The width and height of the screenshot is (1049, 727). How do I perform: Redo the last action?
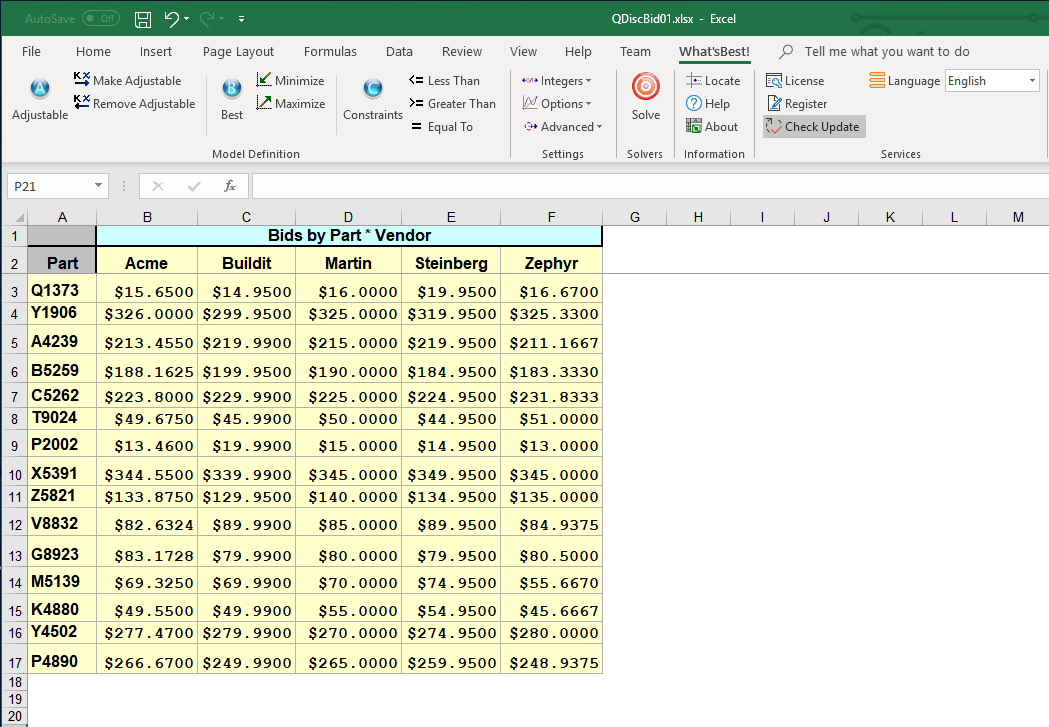[x=207, y=19]
